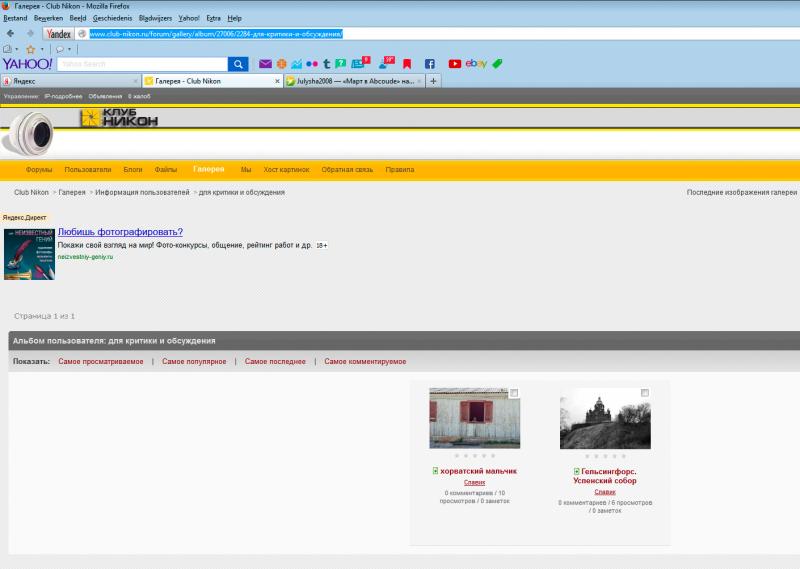Open the Любишь фотографировать? ad link
Image resolution: width=800 pixels, height=569 pixels.
coord(120,232)
